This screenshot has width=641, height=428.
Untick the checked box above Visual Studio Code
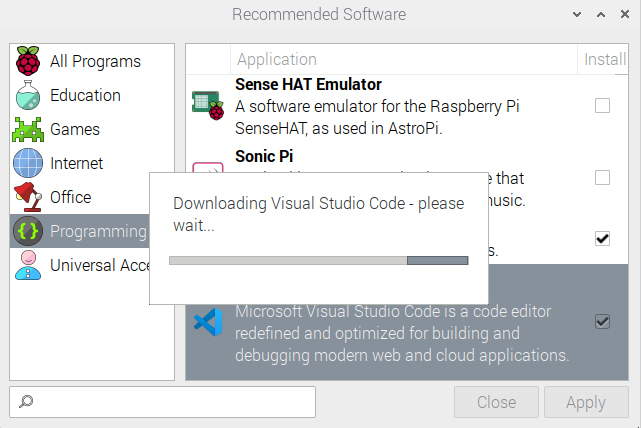coord(602,239)
